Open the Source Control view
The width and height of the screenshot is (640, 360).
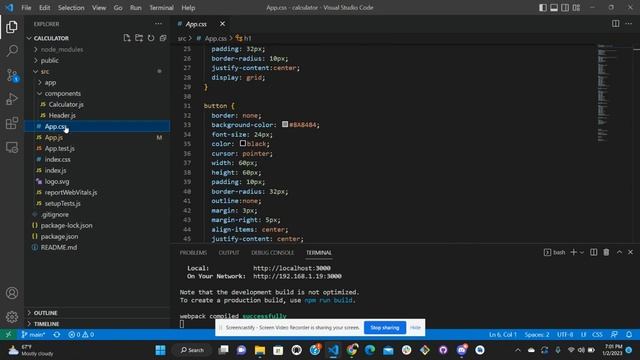(x=12, y=75)
